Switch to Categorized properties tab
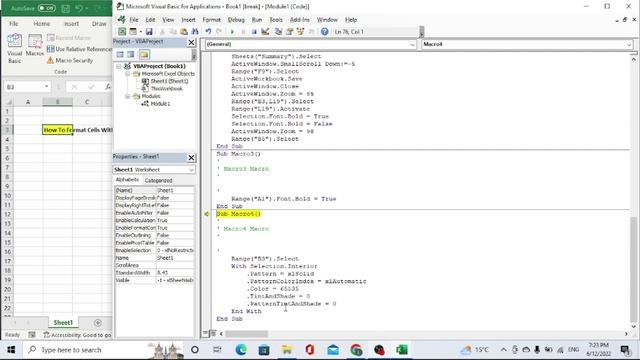 [x=158, y=180]
